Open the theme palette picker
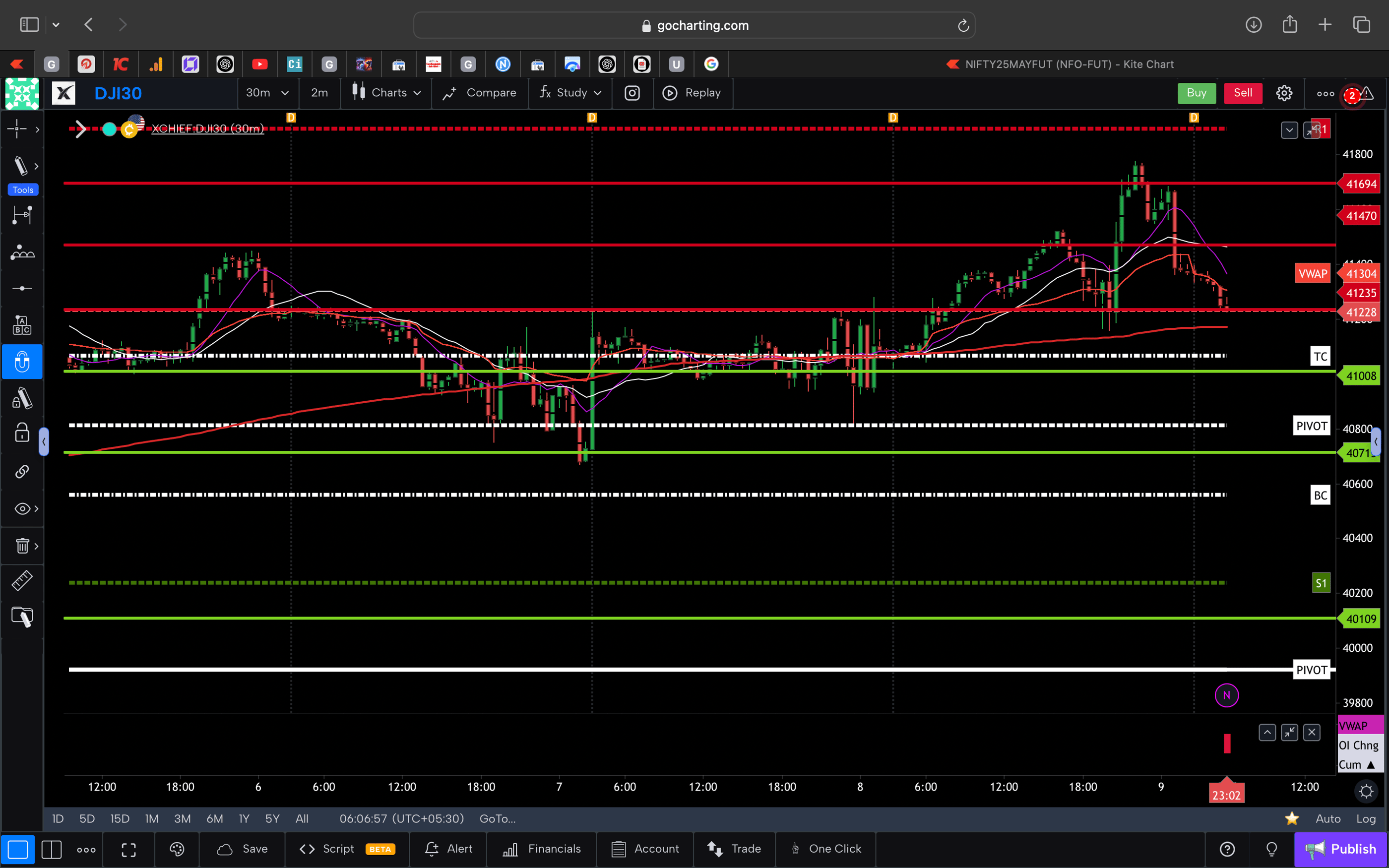Screen dimensions: 1389x868 (x=177, y=849)
